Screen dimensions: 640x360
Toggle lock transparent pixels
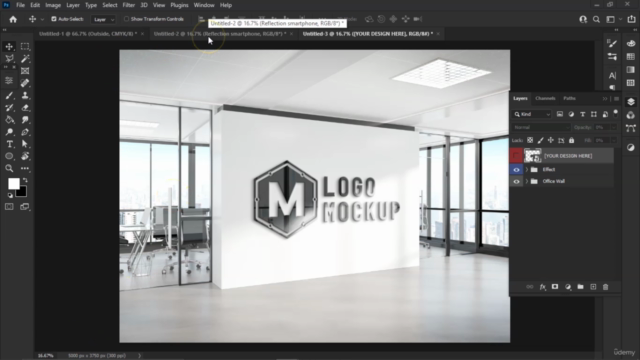[x=530, y=140]
